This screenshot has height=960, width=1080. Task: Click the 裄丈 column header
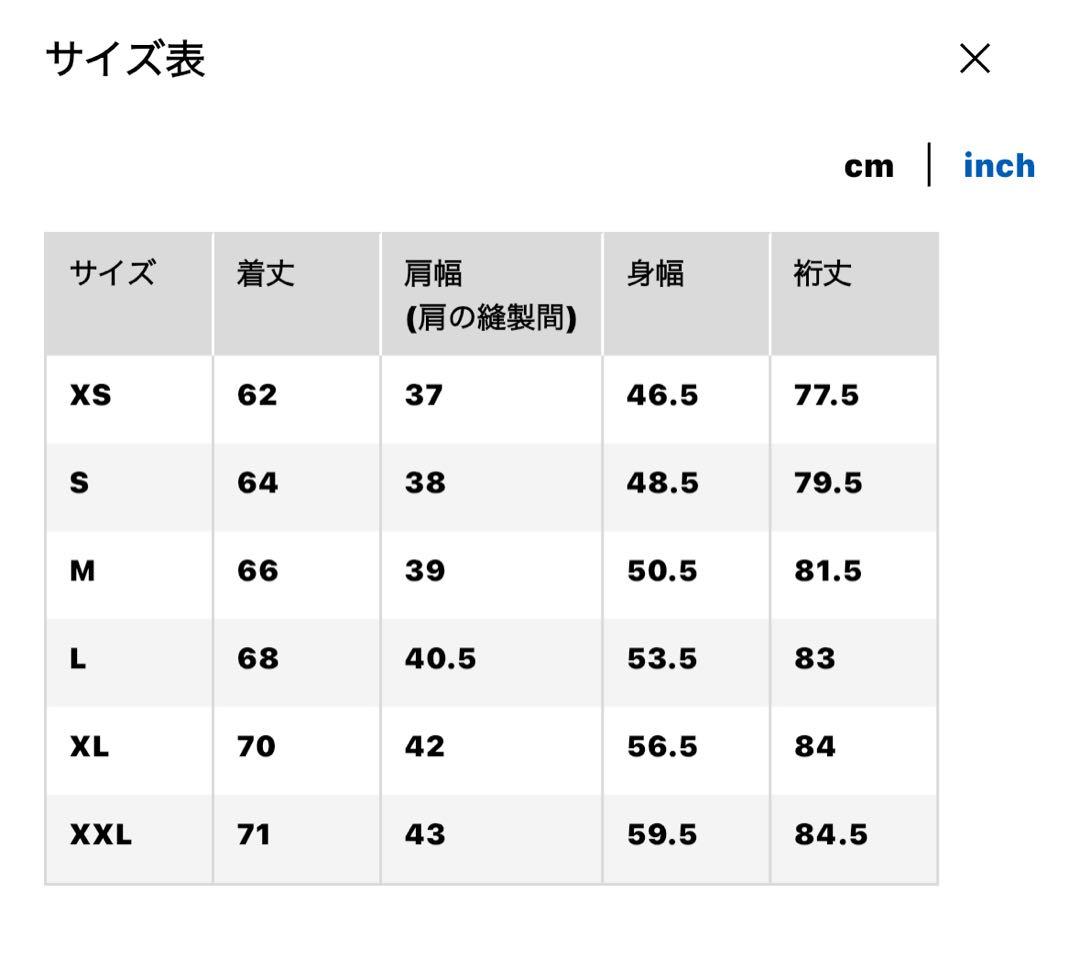click(823, 274)
